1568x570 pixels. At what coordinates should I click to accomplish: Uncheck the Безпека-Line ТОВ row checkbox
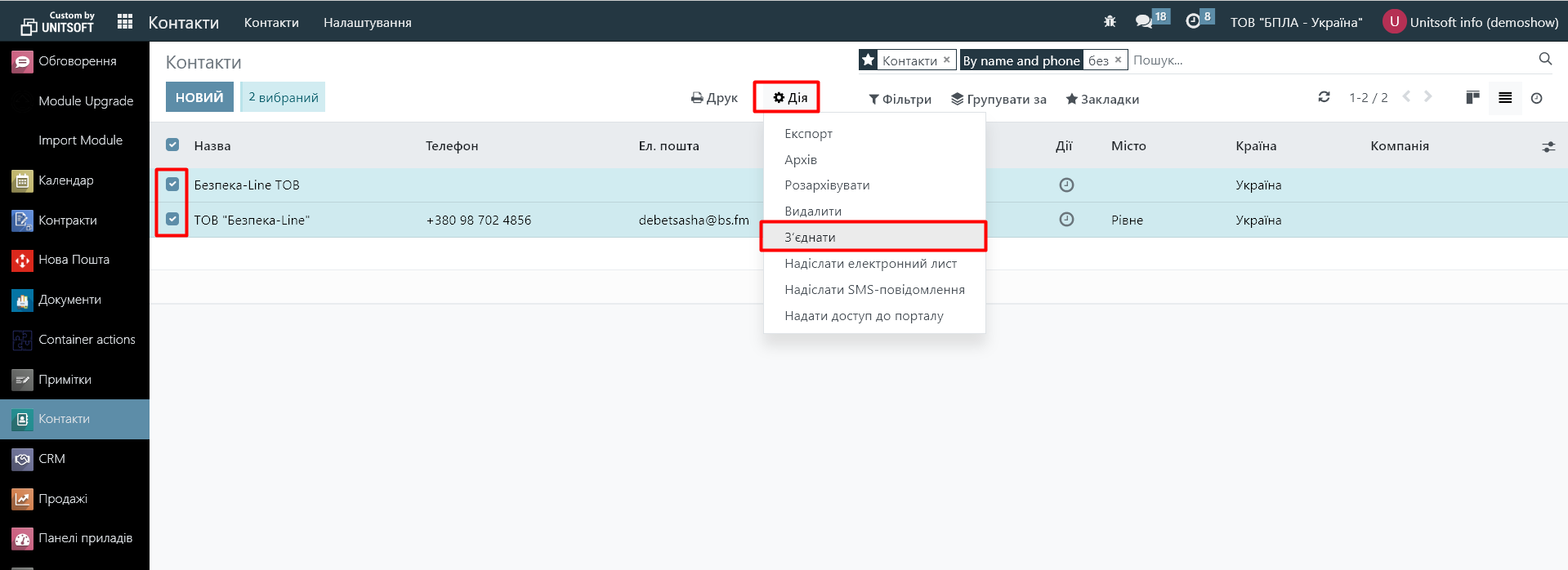172,185
